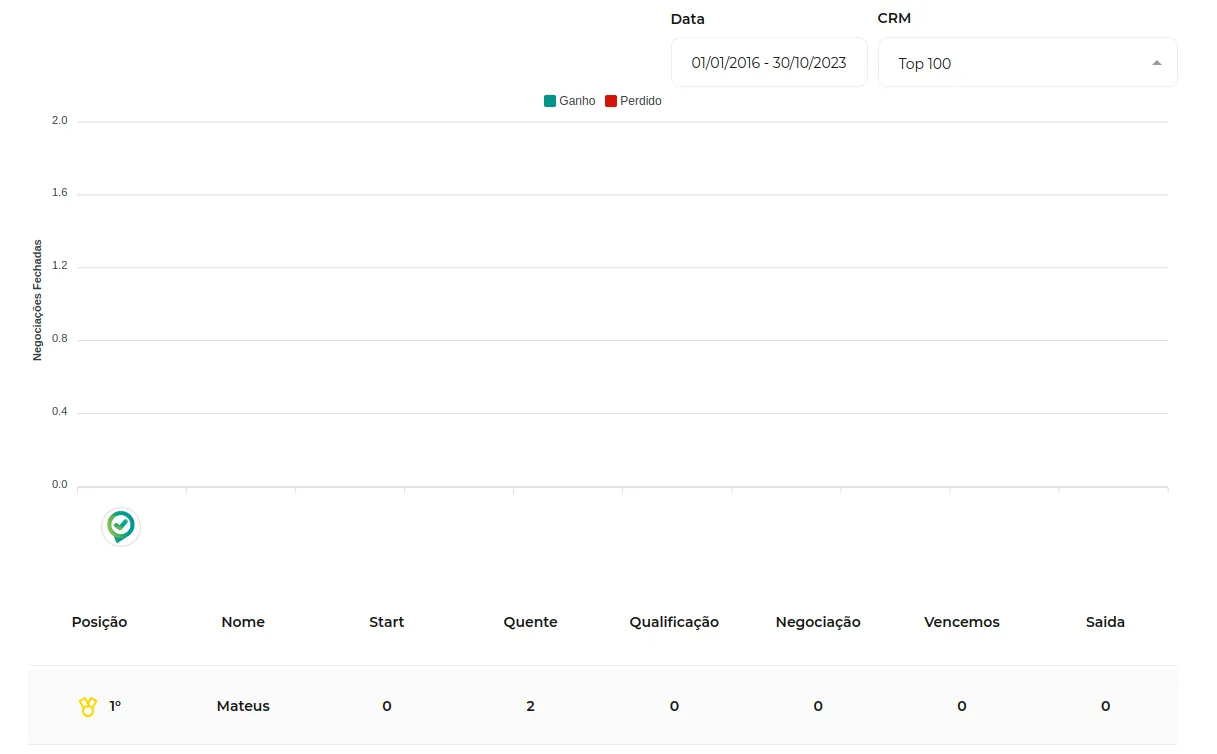Click the Quente value 2 for Mateus

[x=531, y=706]
